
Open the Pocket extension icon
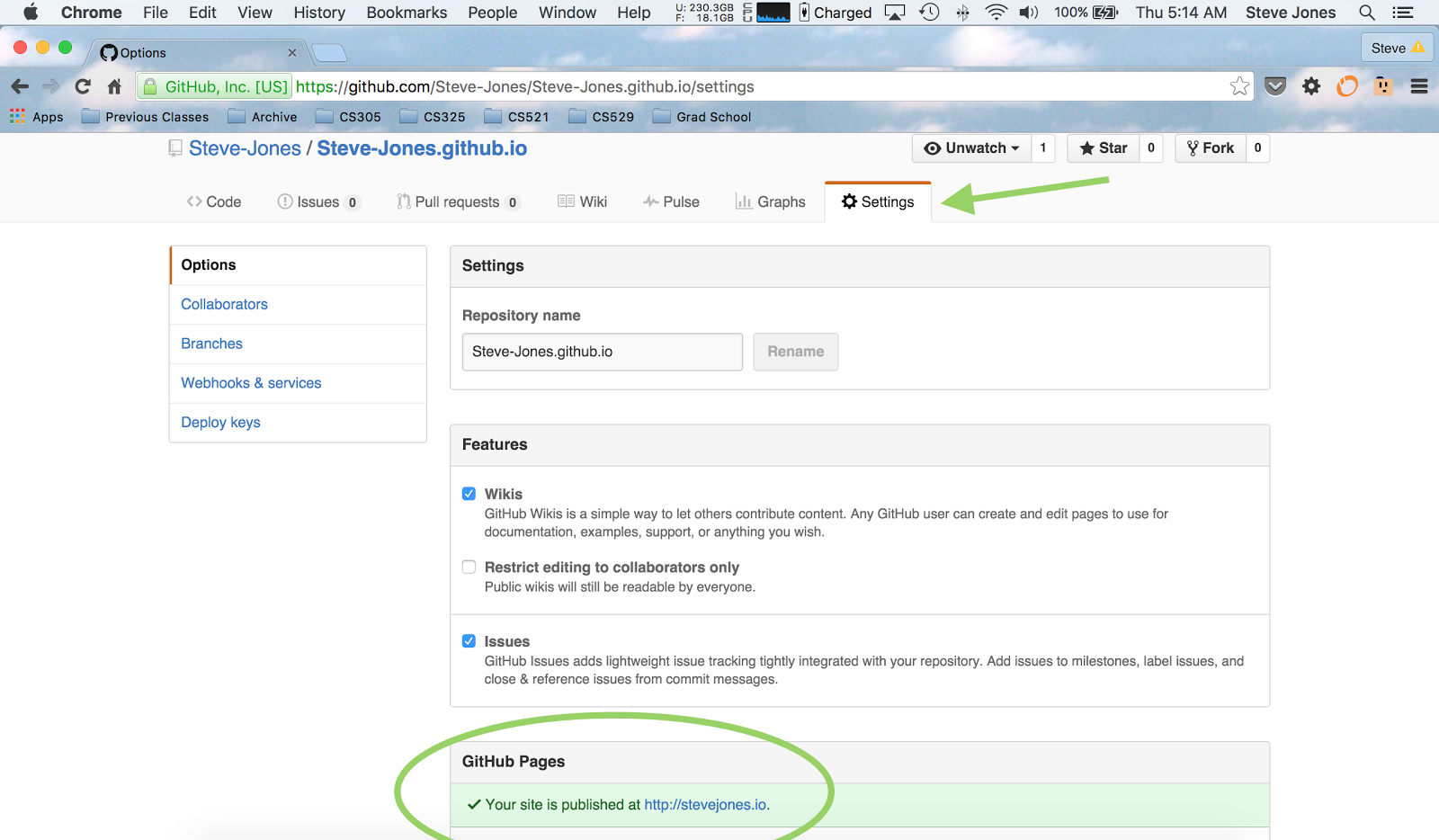pyautogui.click(x=1275, y=86)
